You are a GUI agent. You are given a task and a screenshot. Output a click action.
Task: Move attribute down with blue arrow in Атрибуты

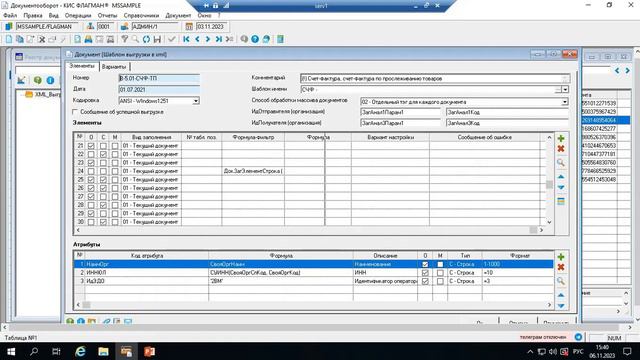(561, 306)
